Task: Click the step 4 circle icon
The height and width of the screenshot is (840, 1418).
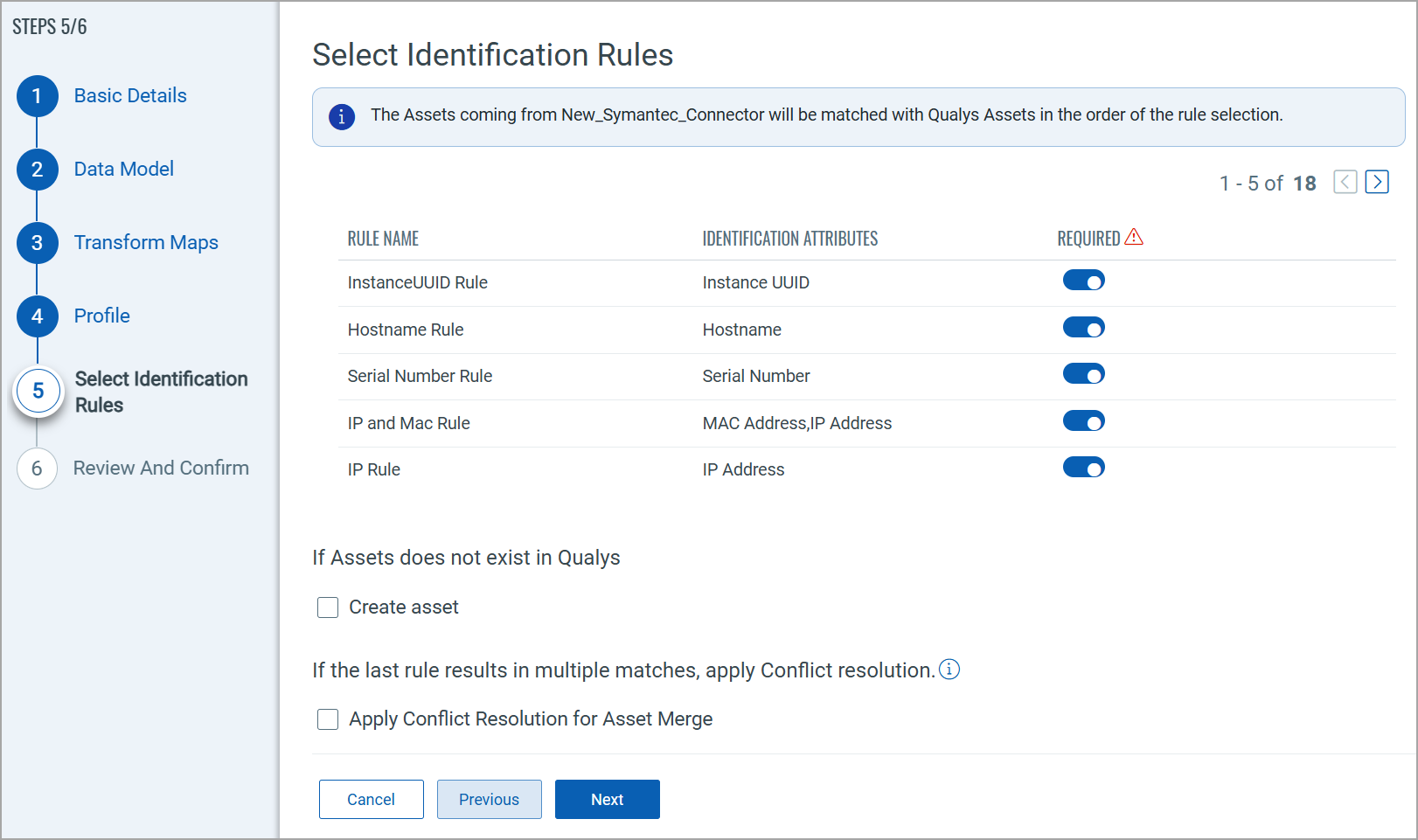Action: (37, 316)
